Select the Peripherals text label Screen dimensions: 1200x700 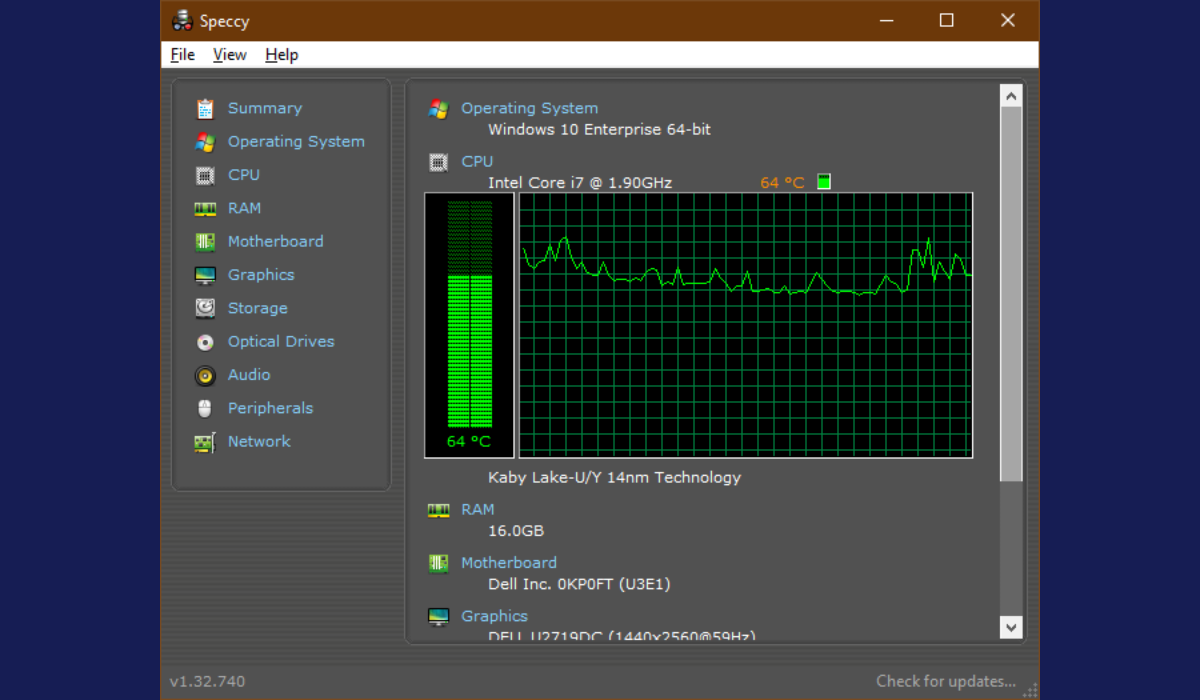pos(270,408)
